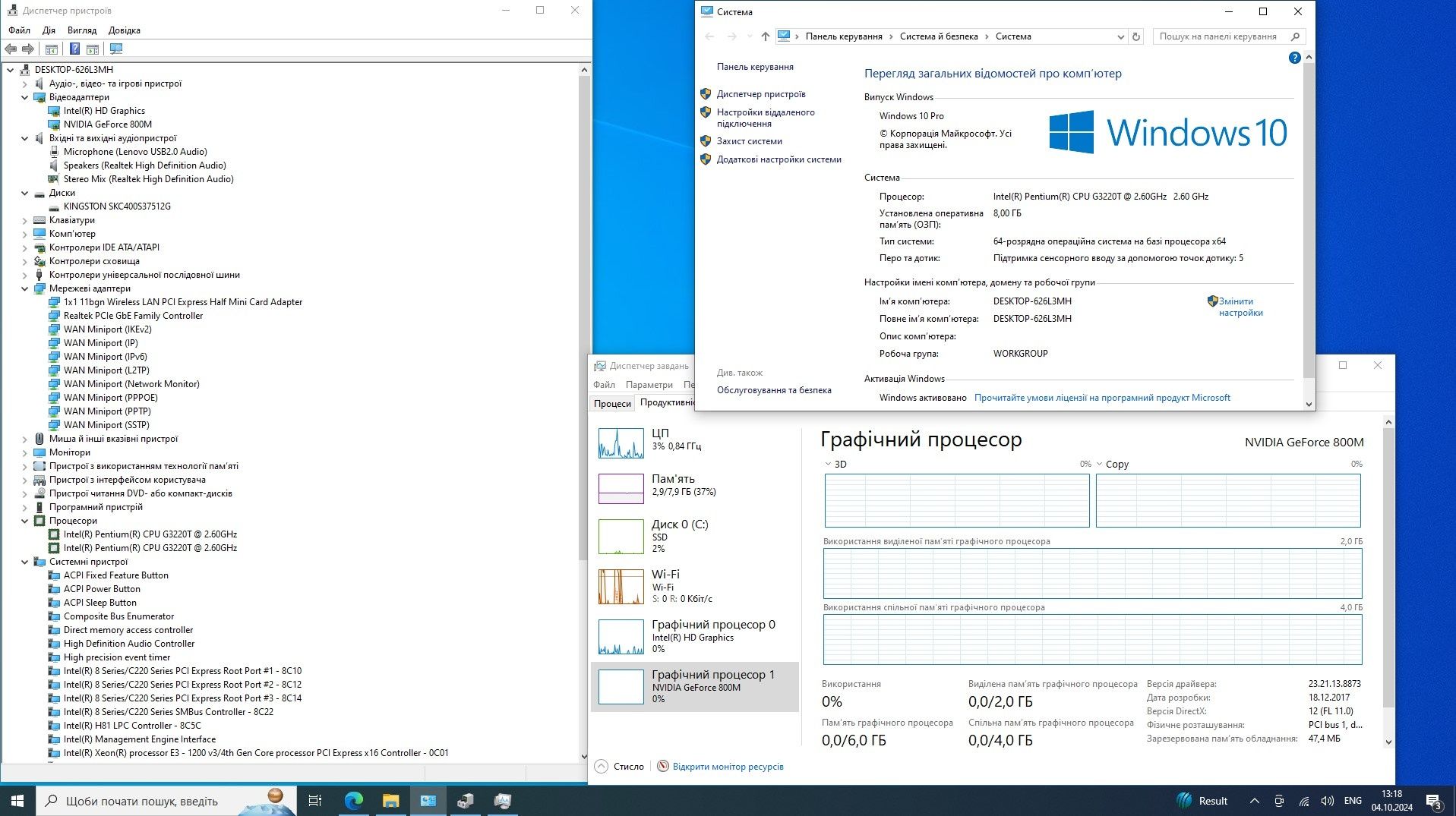Screen dimensions: 1456x816
Task: Switch to Процеси tab in Task Manager
Action: point(612,403)
